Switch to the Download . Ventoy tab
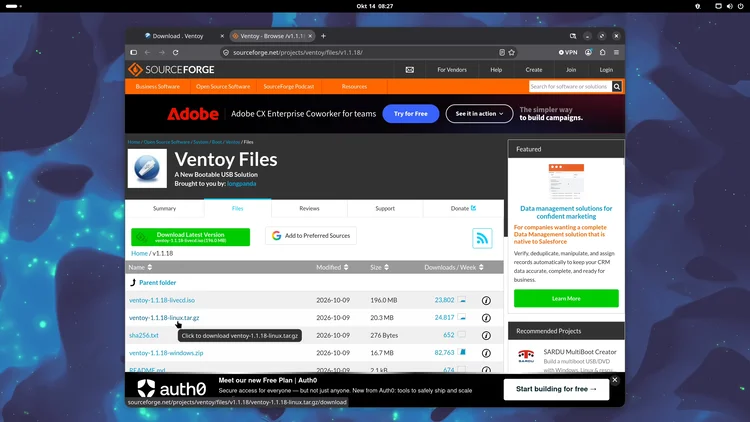 coord(178,36)
